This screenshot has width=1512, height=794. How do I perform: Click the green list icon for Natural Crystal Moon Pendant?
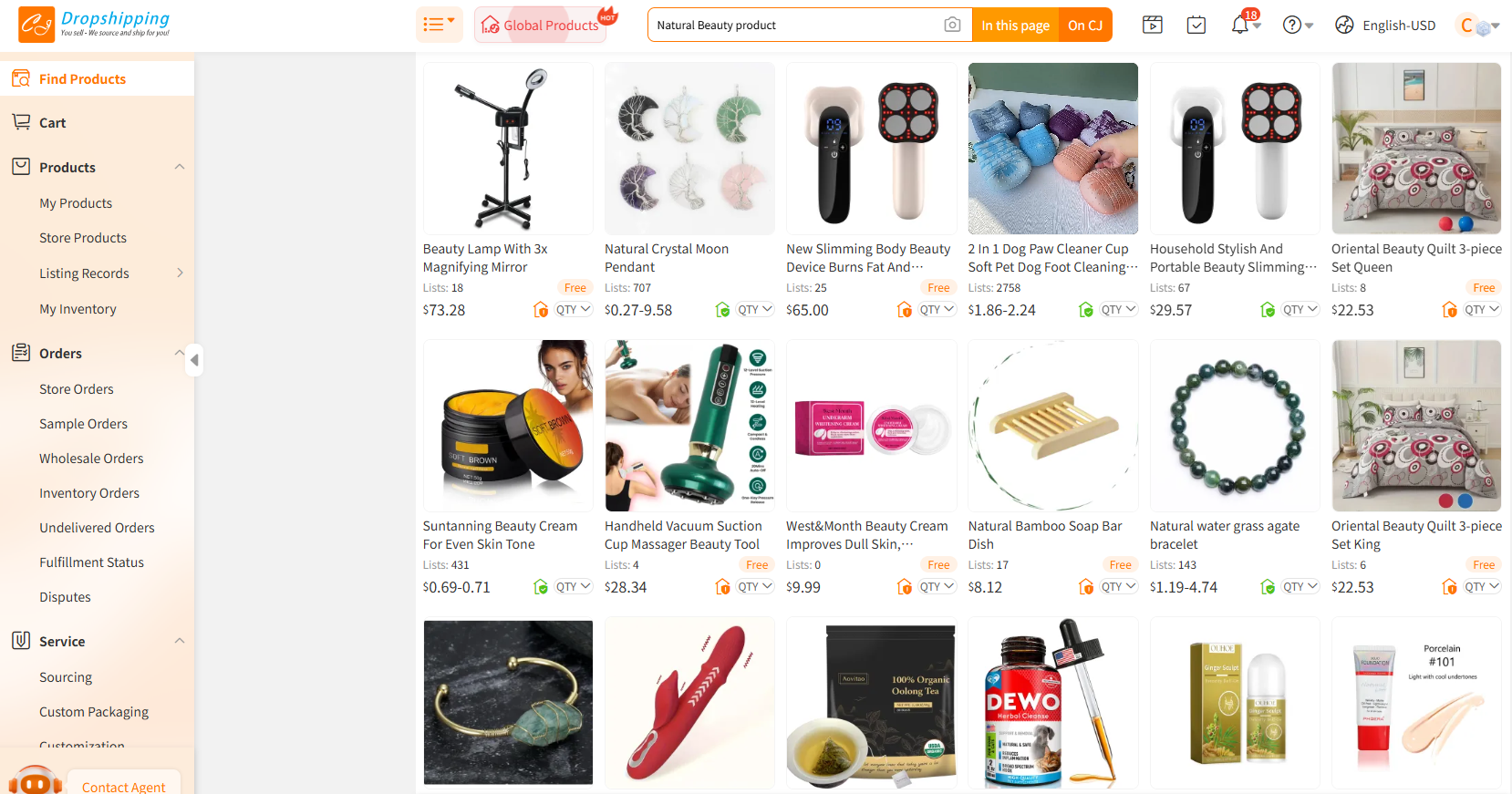click(722, 310)
